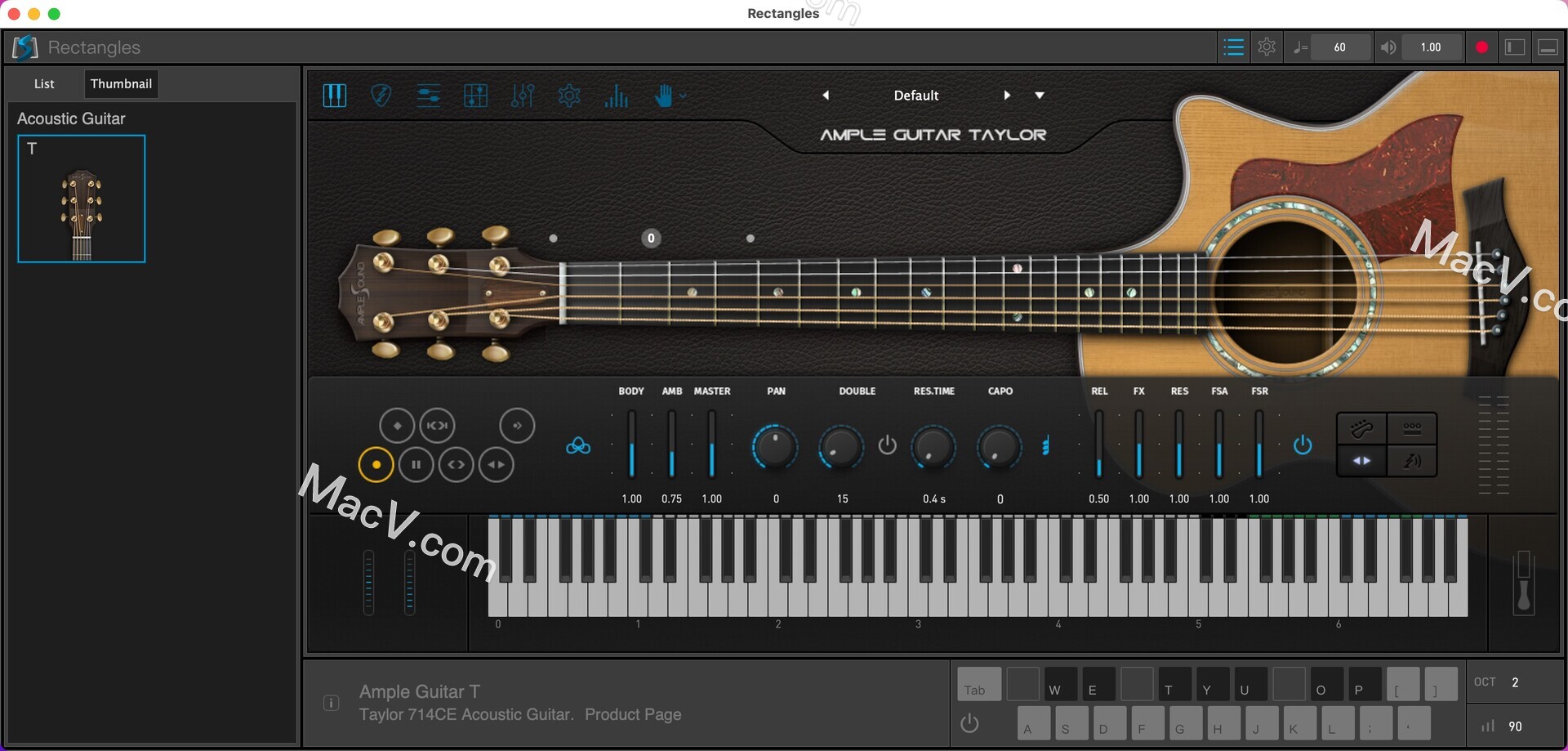The width and height of the screenshot is (1568, 751).
Task: Click the blue trefoil knot icon
Action: point(578,446)
